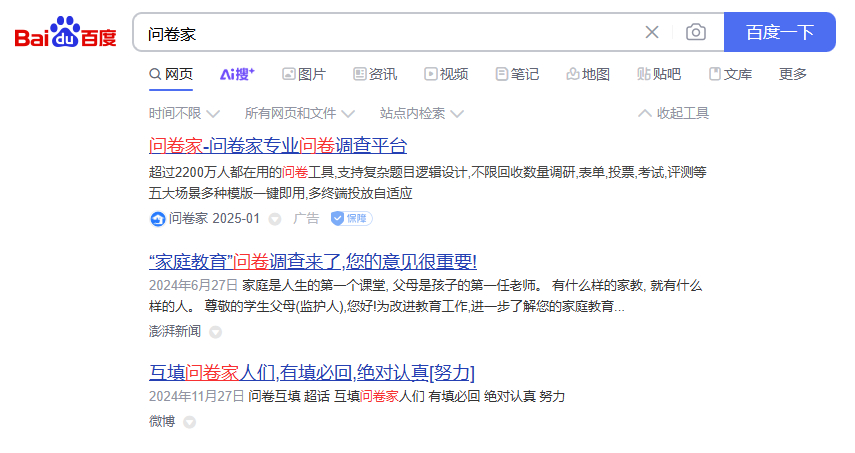
Task: Expand the arrow beside 澎湃新闻
Action: [x=216, y=332]
